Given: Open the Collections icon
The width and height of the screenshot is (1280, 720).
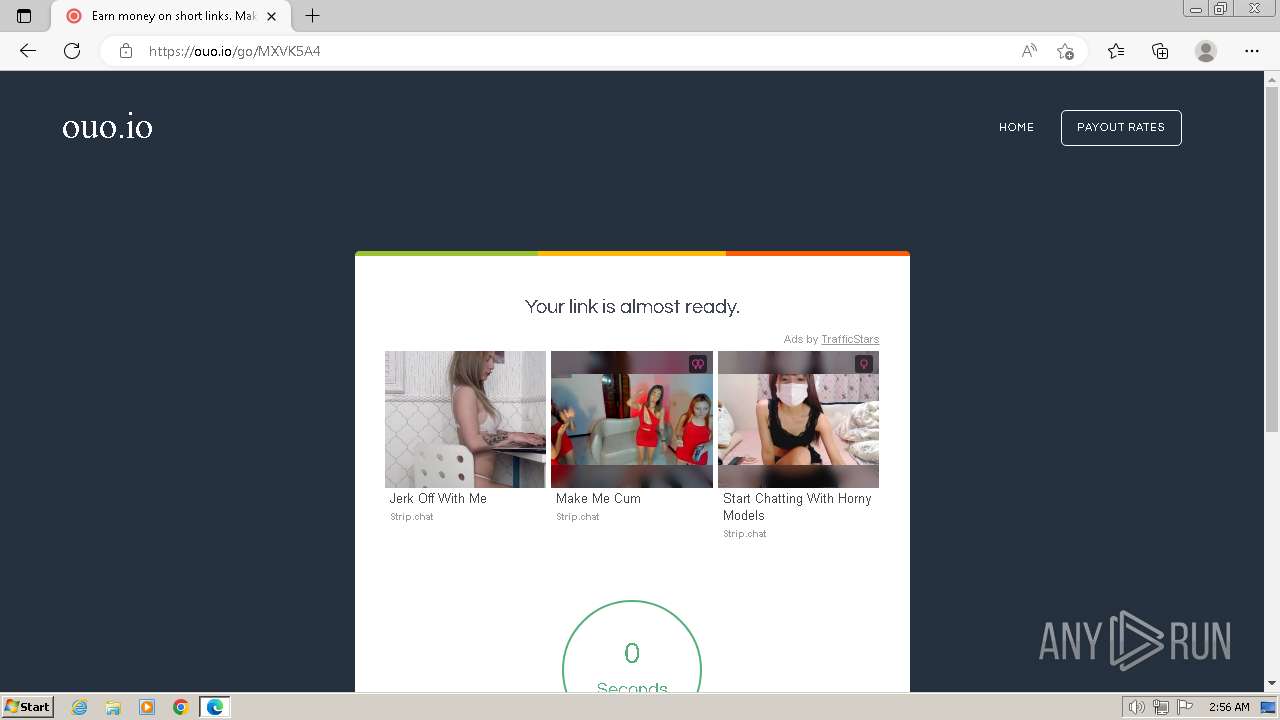Looking at the screenshot, I should coord(1160,51).
